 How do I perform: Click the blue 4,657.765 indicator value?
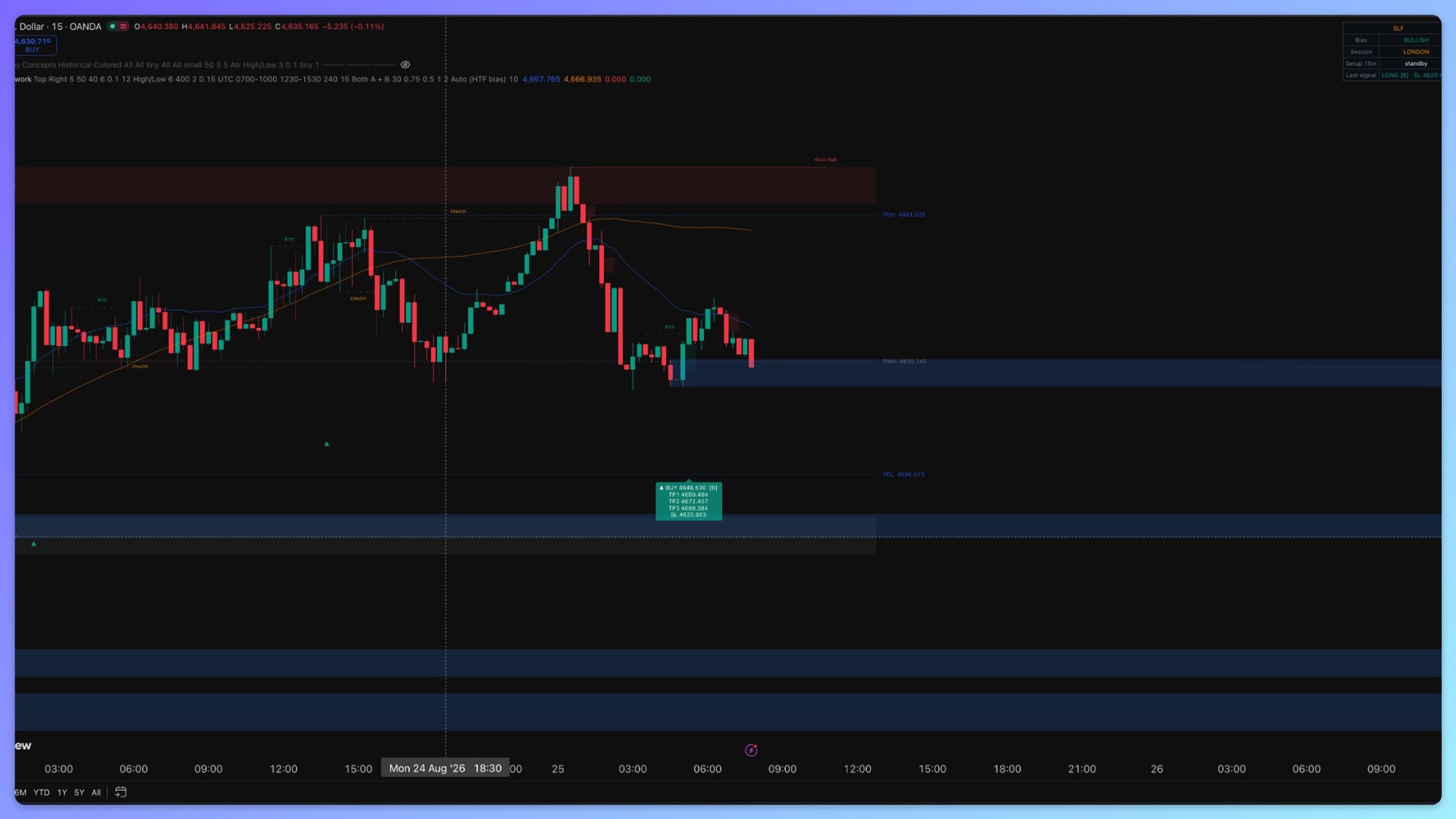541,79
